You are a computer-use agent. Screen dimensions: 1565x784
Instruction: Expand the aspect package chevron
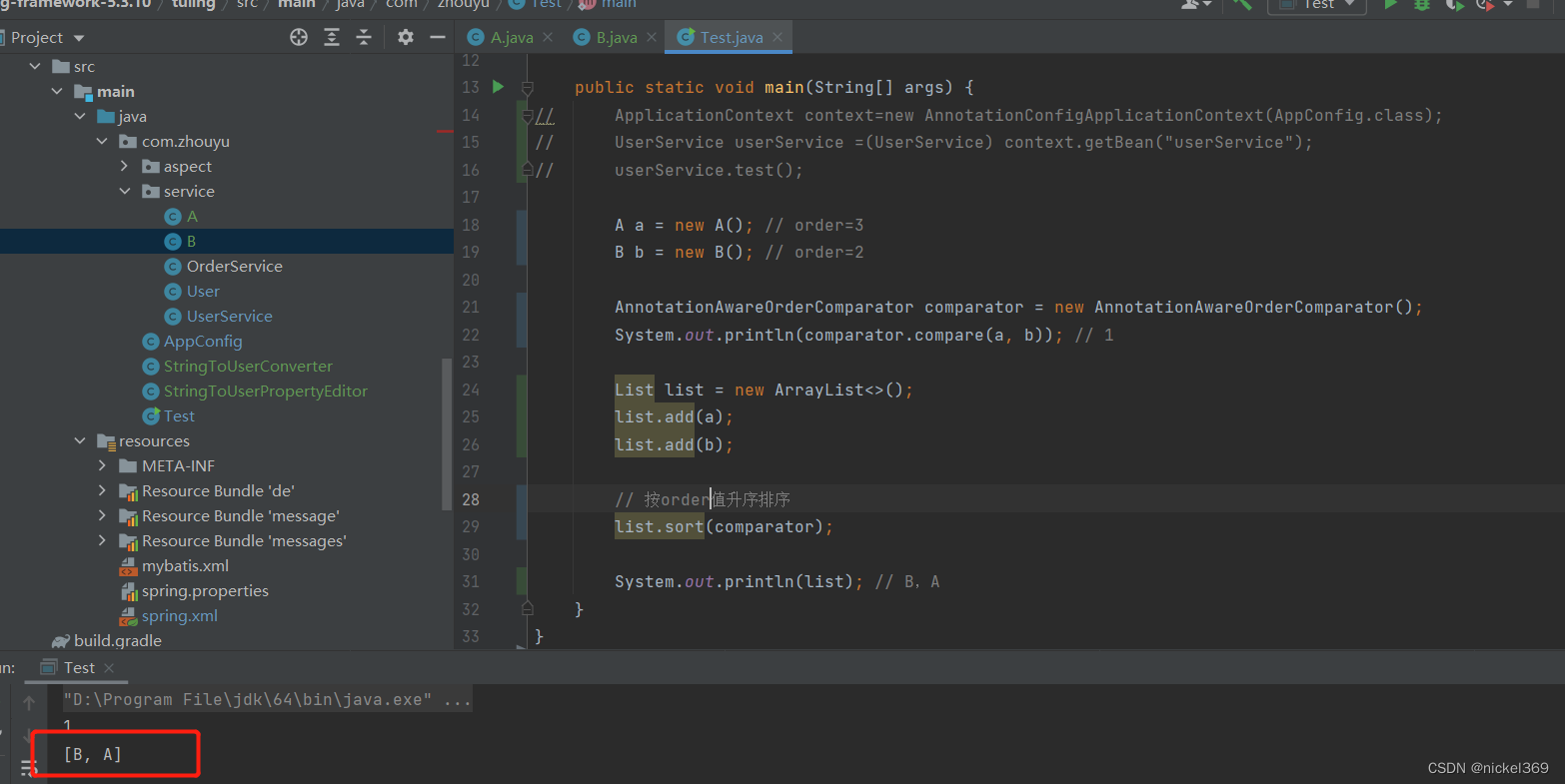[x=125, y=167]
